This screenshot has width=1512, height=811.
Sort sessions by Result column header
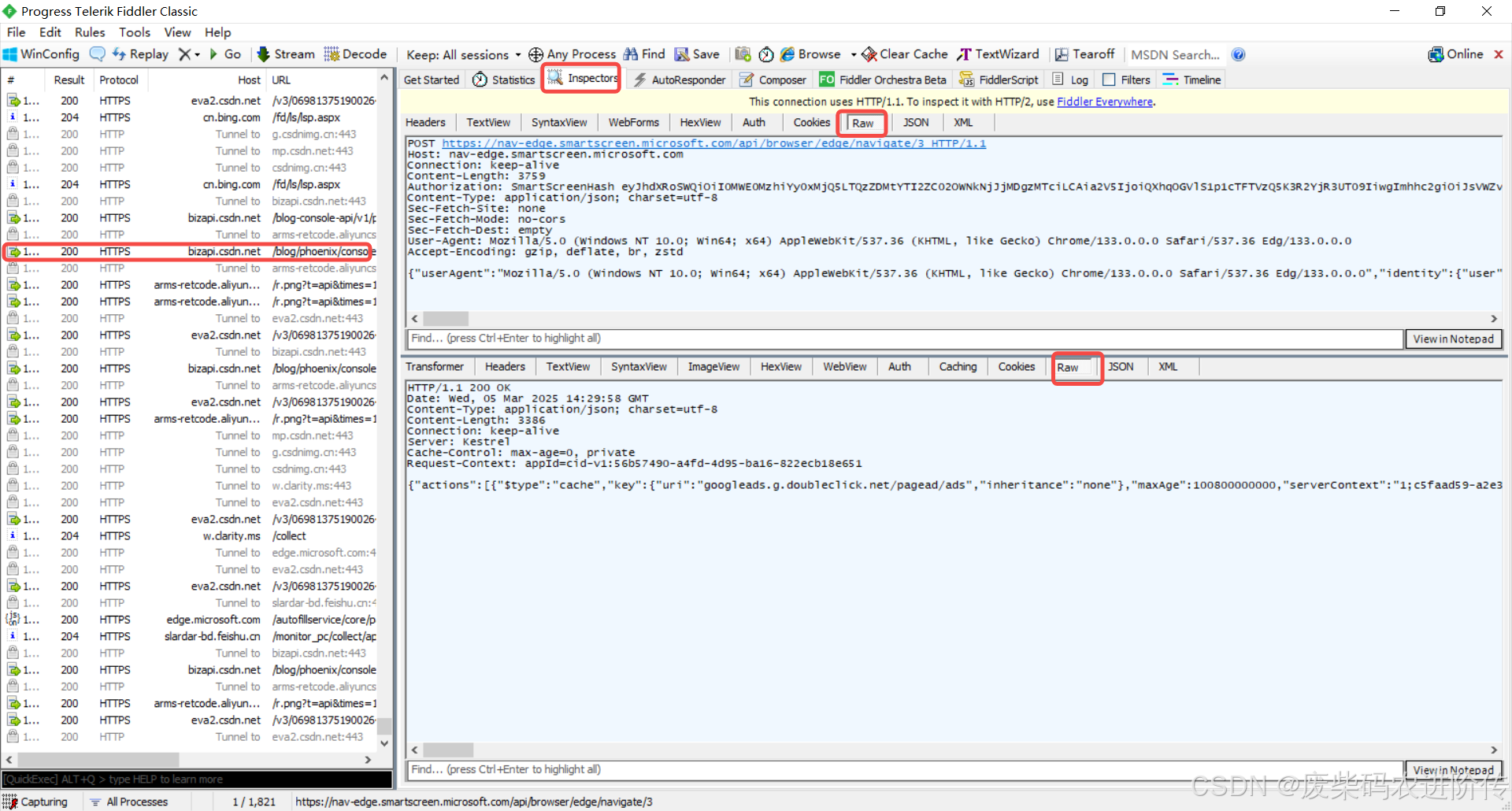coord(69,80)
